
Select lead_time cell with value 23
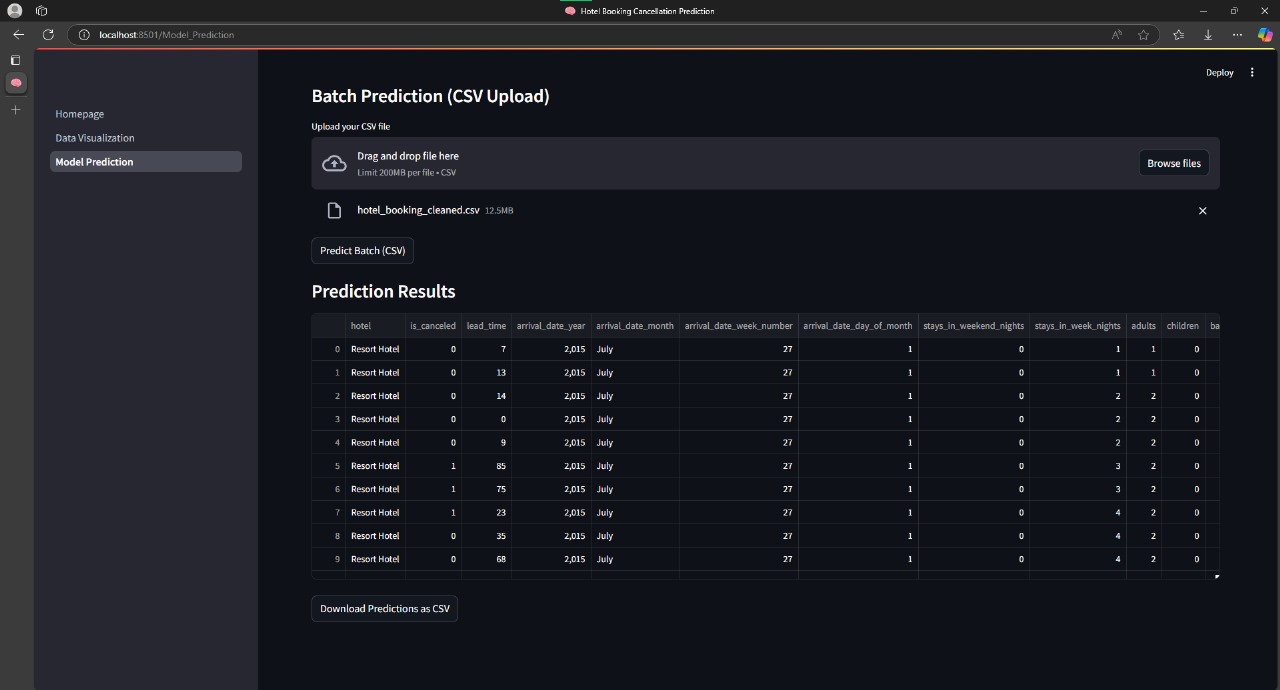tap(486, 512)
